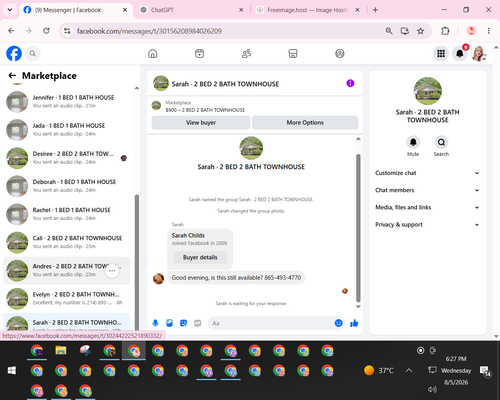Switch to the ChatGPT tab

coord(192,10)
